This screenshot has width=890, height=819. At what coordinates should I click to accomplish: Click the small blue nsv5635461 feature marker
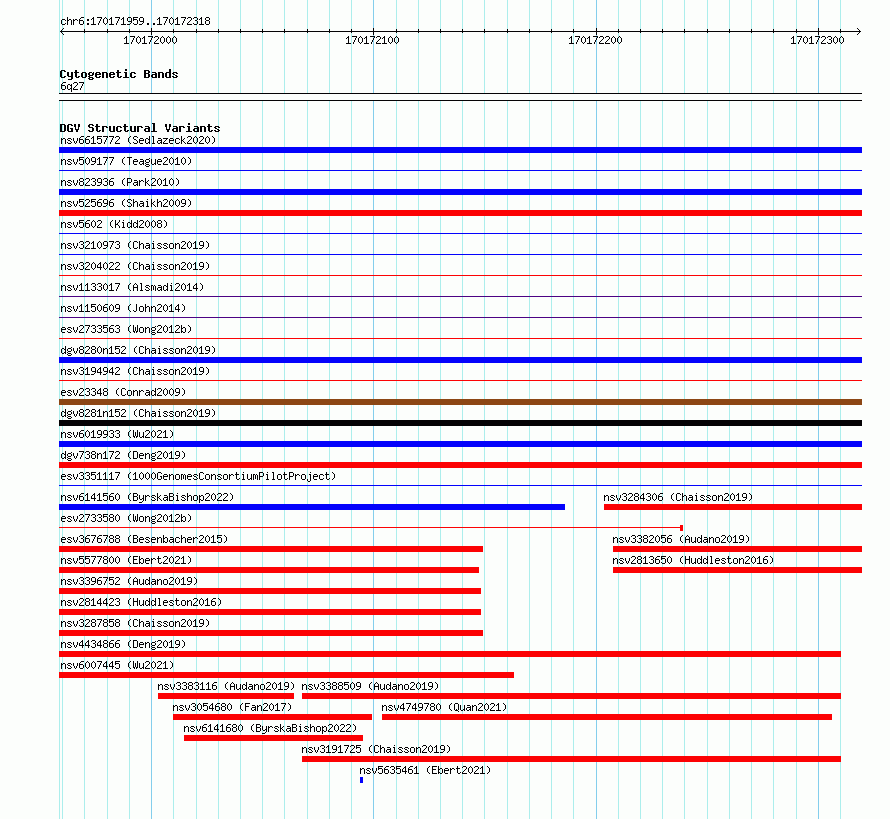coord(362,780)
